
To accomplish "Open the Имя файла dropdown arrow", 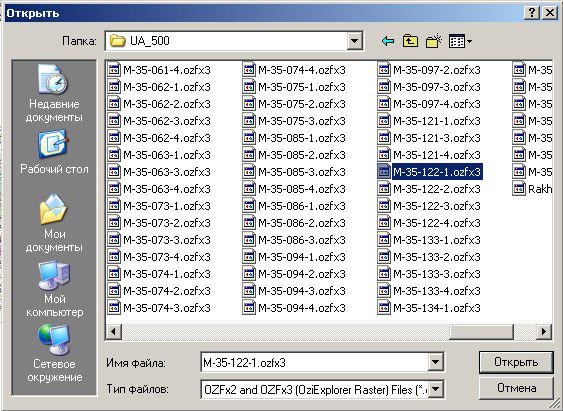I will pos(435,362).
